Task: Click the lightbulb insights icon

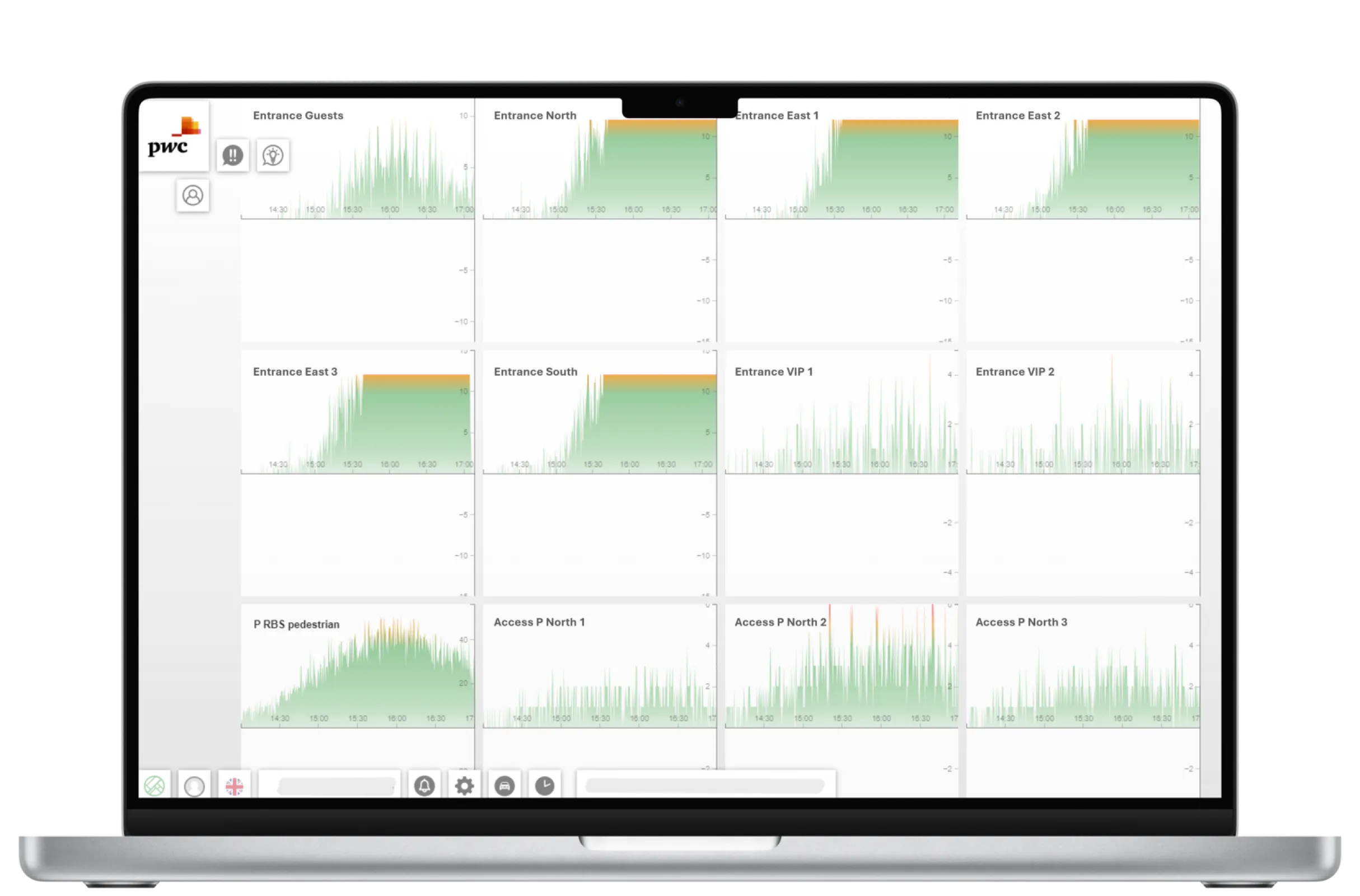Action: (273, 156)
